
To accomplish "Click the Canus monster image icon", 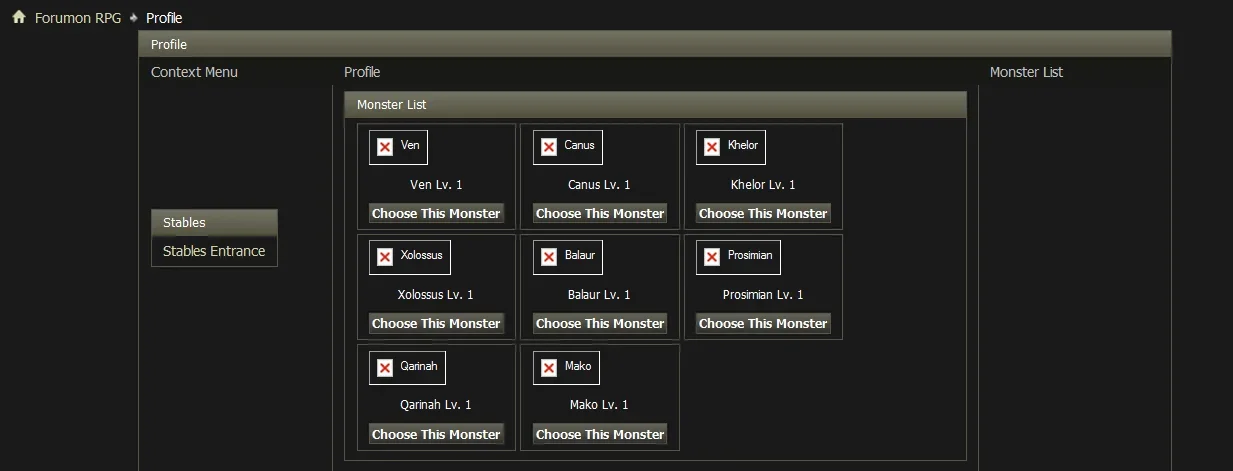I will click(x=568, y=147).
